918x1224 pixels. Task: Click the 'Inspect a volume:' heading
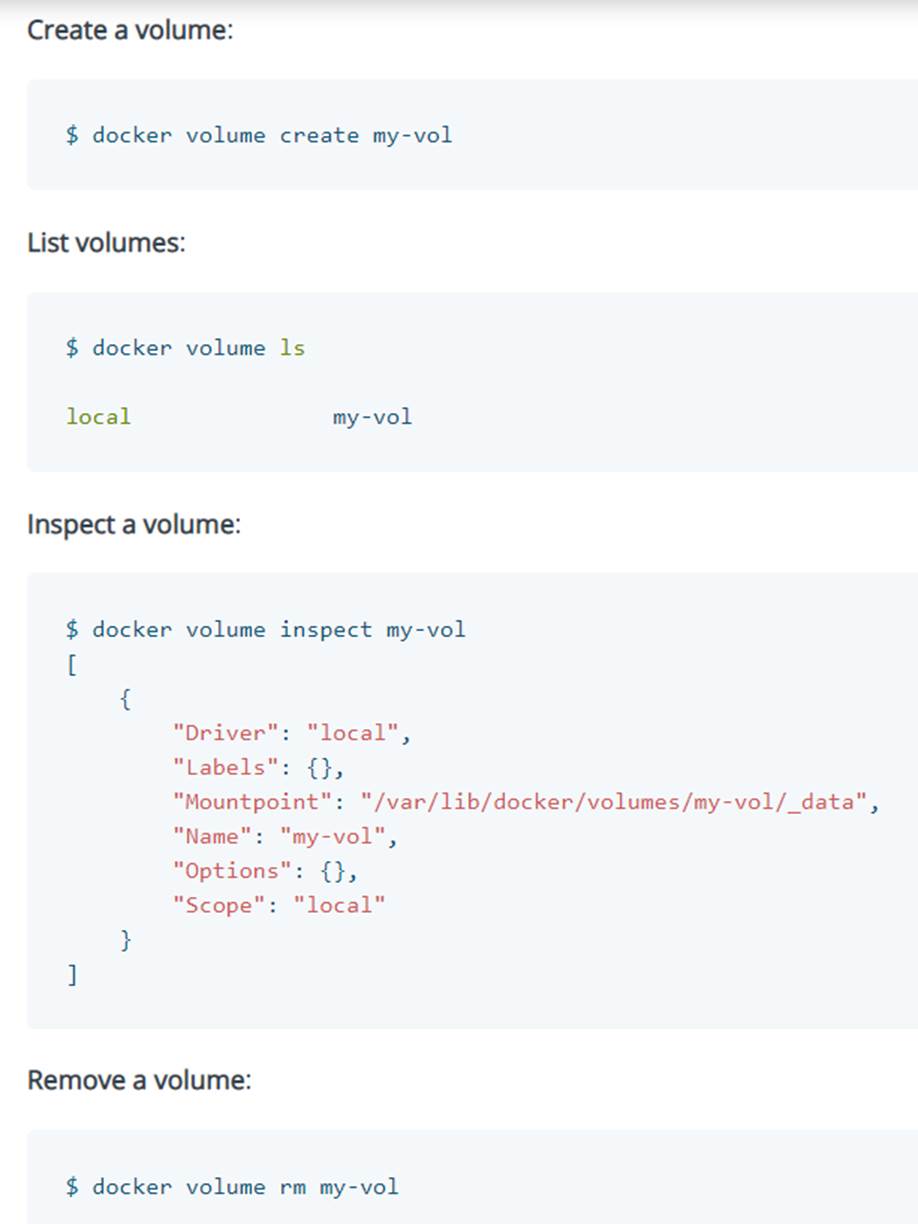pyautogui.click(x=134, y=524)
